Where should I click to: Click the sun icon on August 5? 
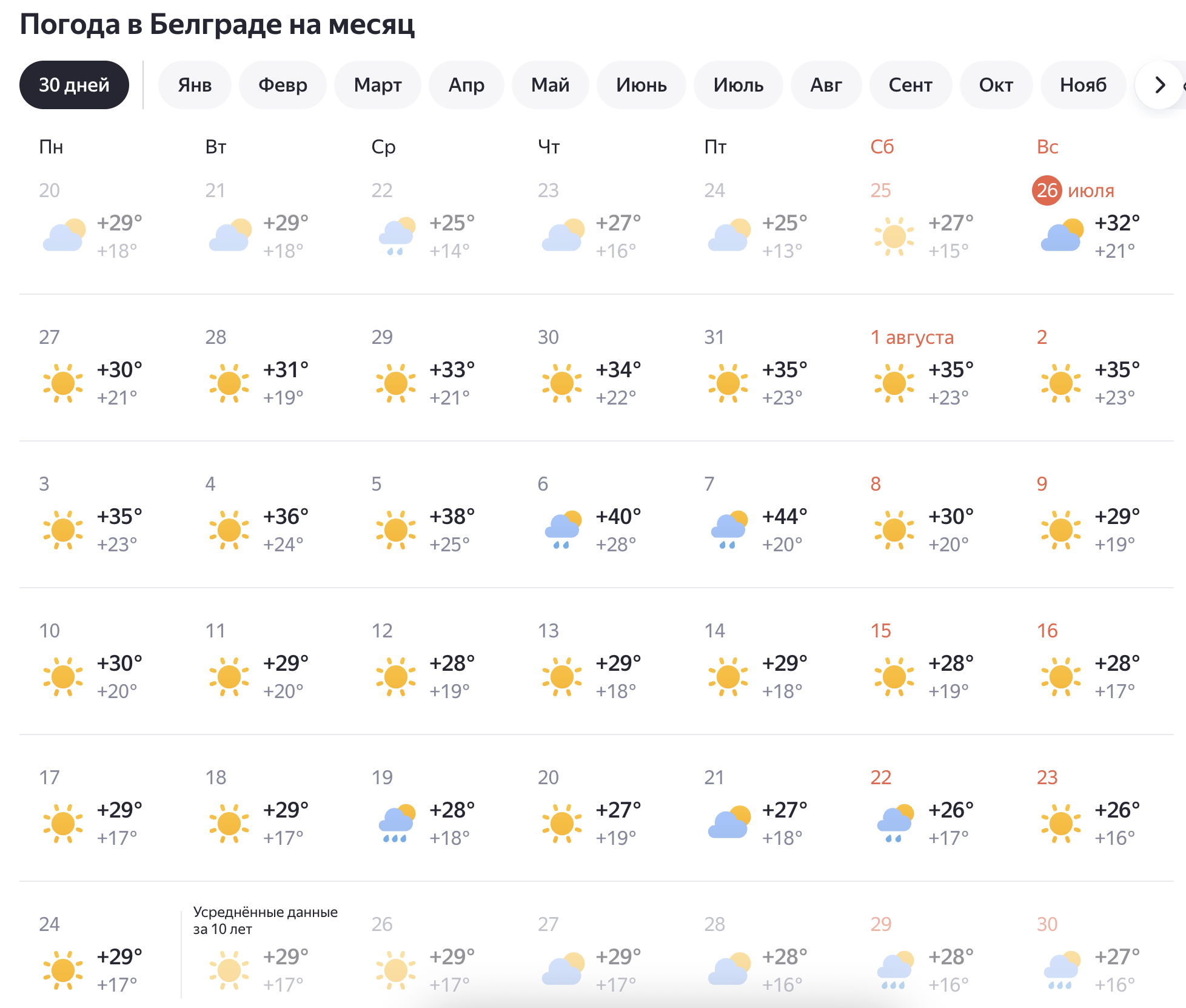[x=396, y=529]
